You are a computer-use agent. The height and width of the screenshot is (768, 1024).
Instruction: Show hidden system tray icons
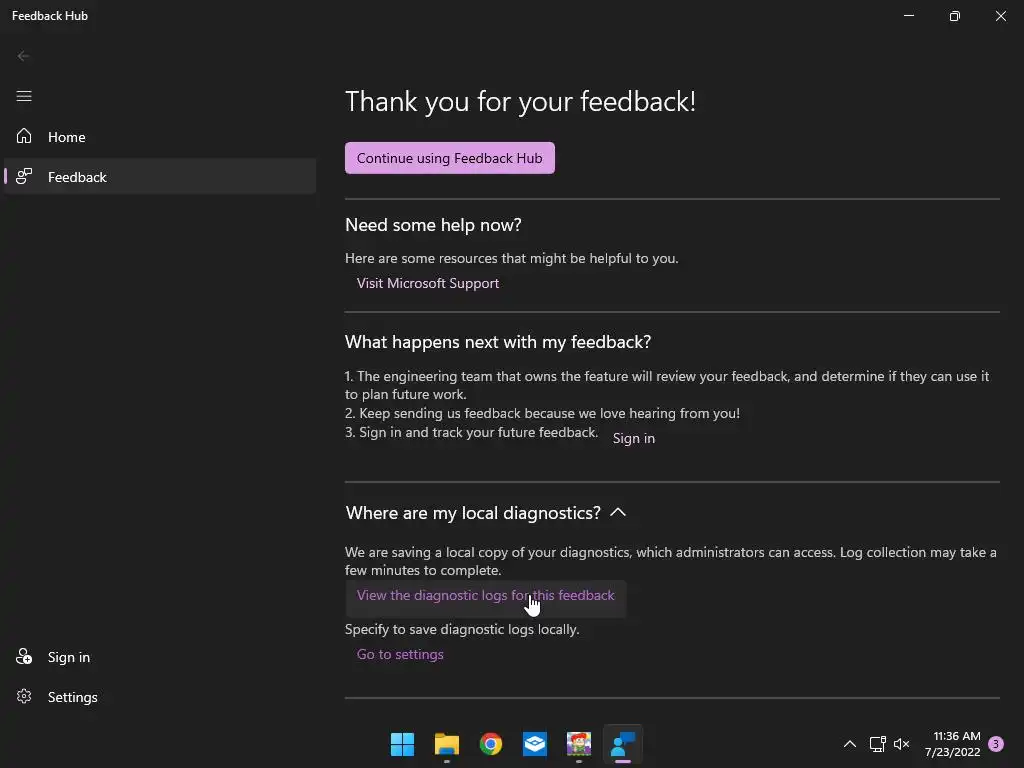pos(850,744)
